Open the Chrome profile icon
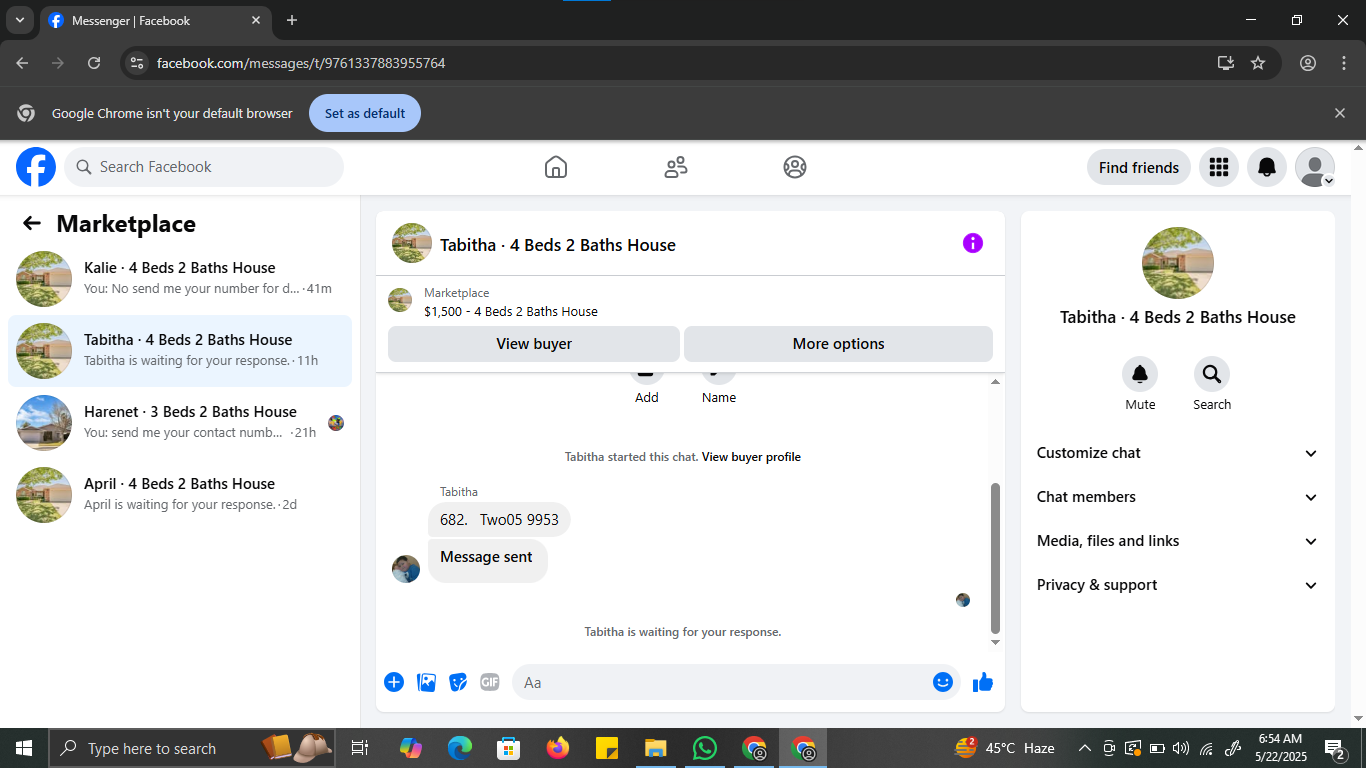 pyautogui.click(x=1308, y=63)
